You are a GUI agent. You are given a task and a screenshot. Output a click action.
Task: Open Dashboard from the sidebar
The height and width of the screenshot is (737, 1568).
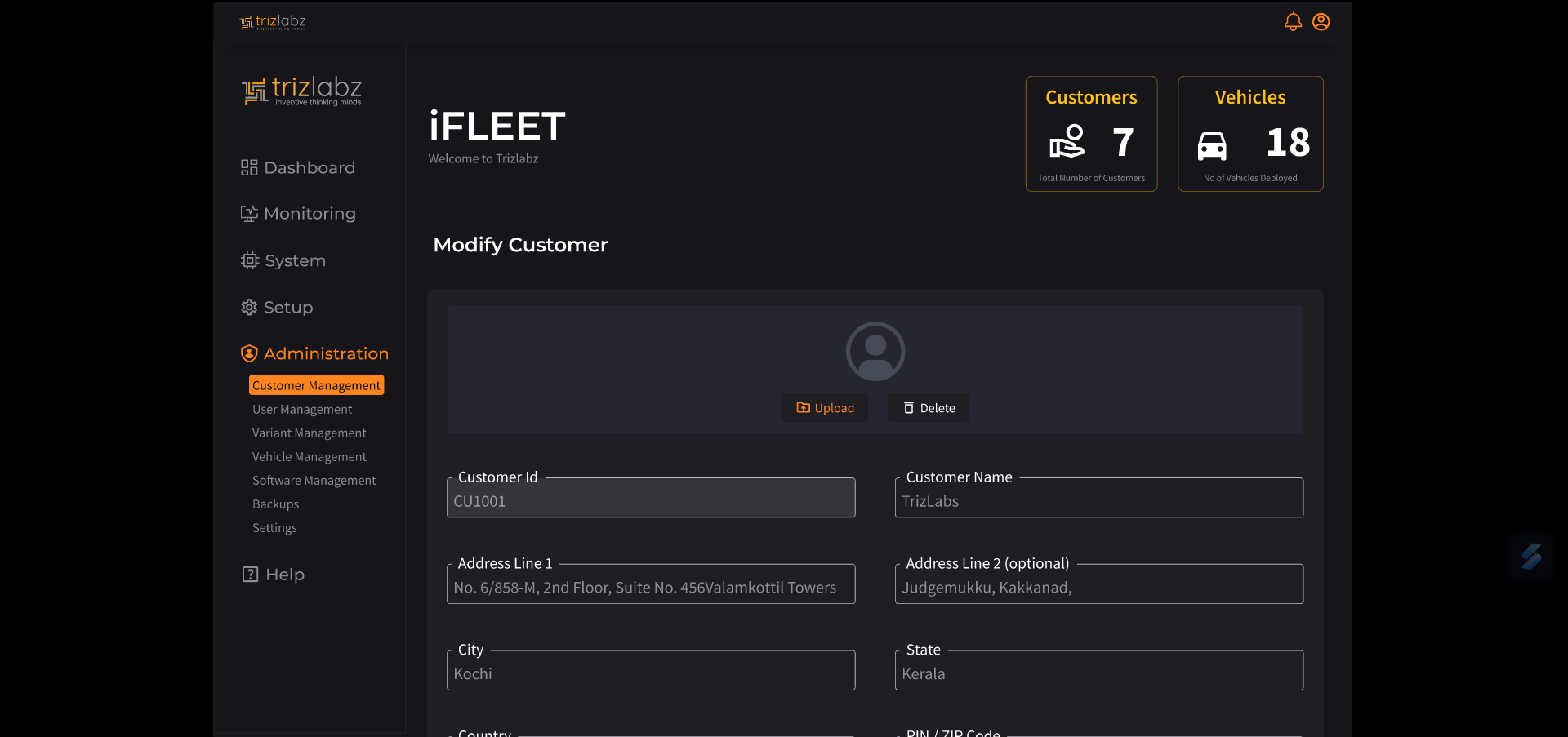click(299, 167)
